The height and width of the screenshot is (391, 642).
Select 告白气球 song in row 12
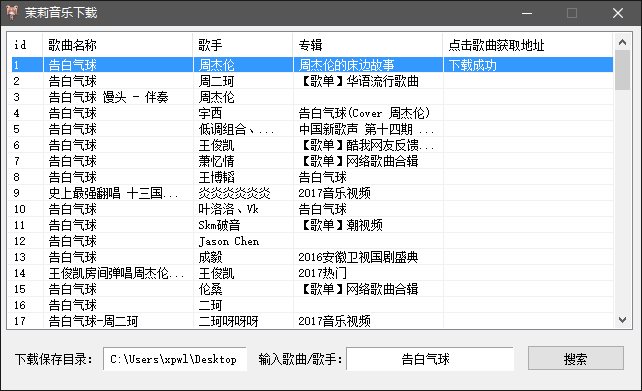point(72,241)
